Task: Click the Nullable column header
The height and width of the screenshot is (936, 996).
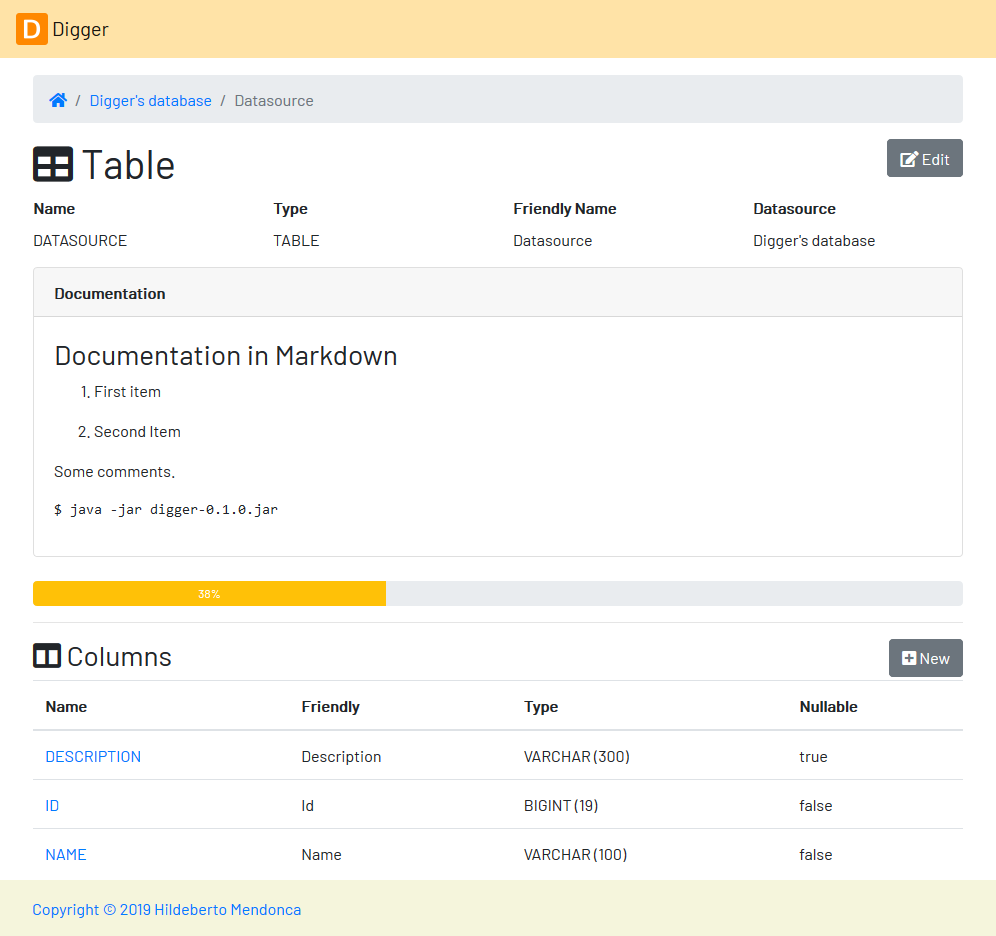Action: click(x=828, y=707)
